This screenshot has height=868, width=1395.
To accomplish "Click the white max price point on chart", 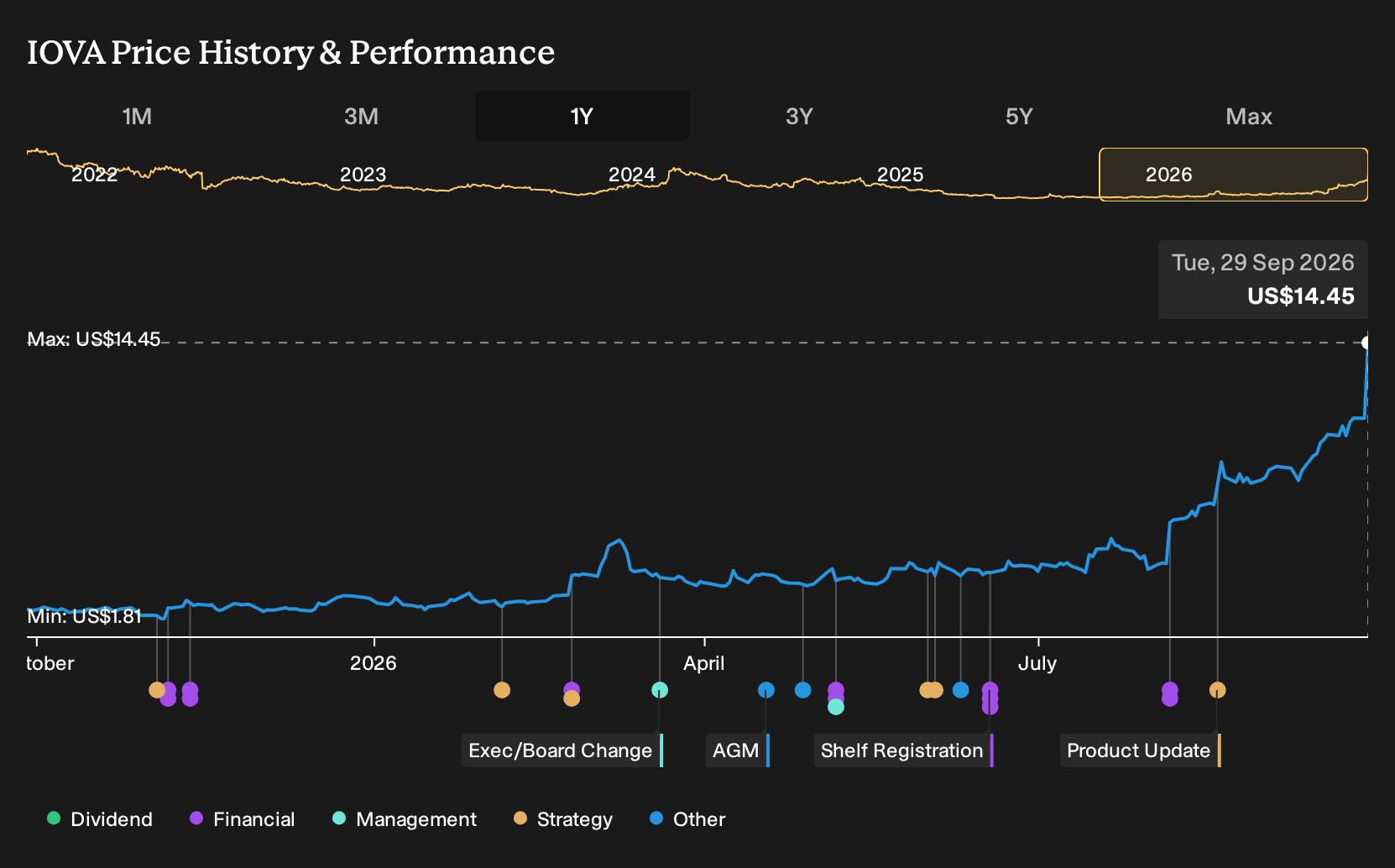I will [x=1366, y=342].
